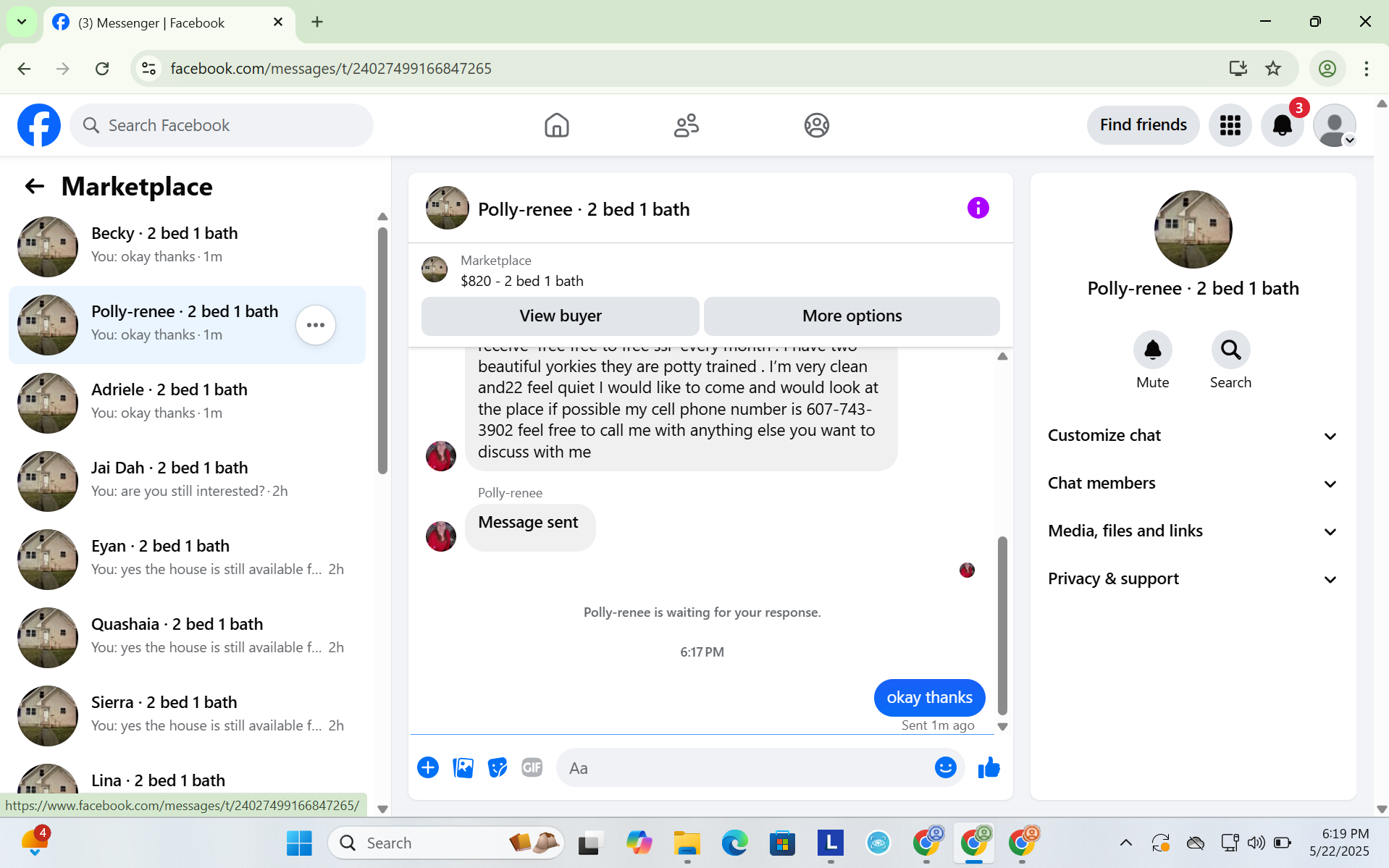The height and width of the screenshot is (868, 1389).
Task: Open the Friends icon in top navigation
Action: coord(686,125)
